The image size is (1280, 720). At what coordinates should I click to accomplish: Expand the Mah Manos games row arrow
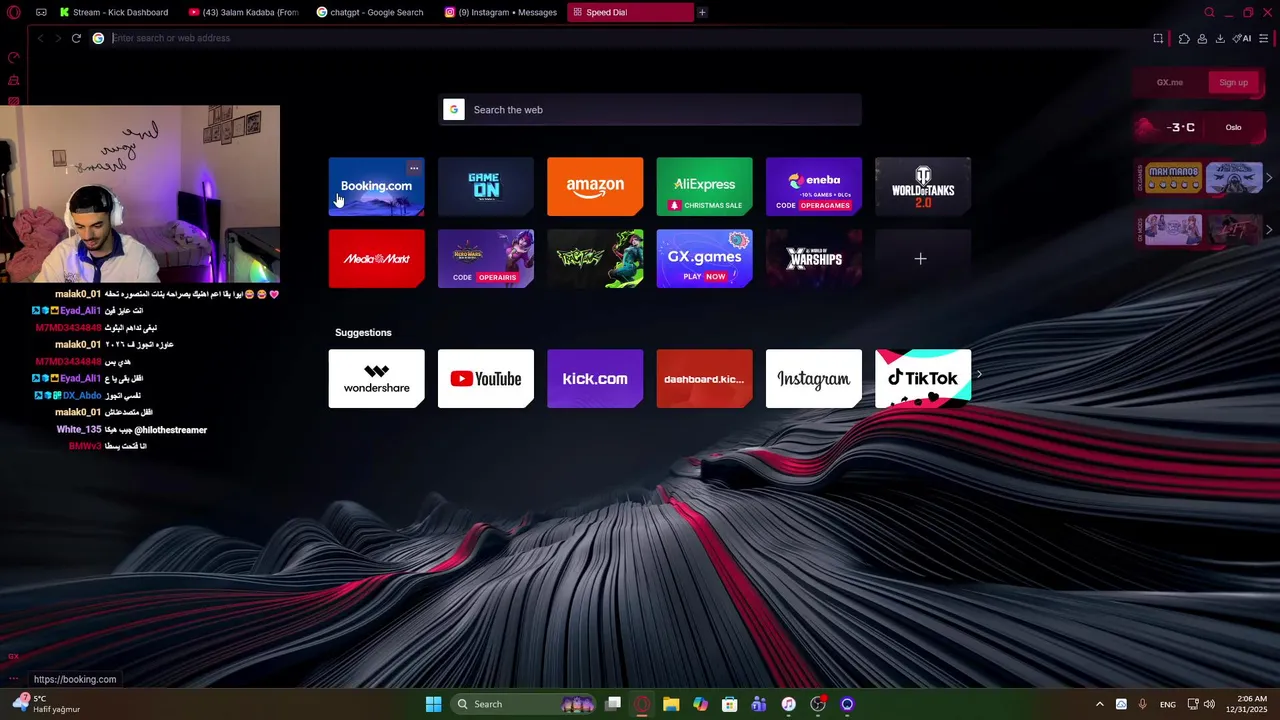point(1269,178)
